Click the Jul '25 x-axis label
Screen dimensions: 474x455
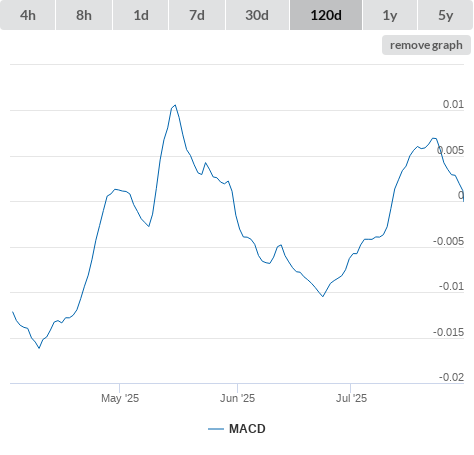(x=351, y=398)
